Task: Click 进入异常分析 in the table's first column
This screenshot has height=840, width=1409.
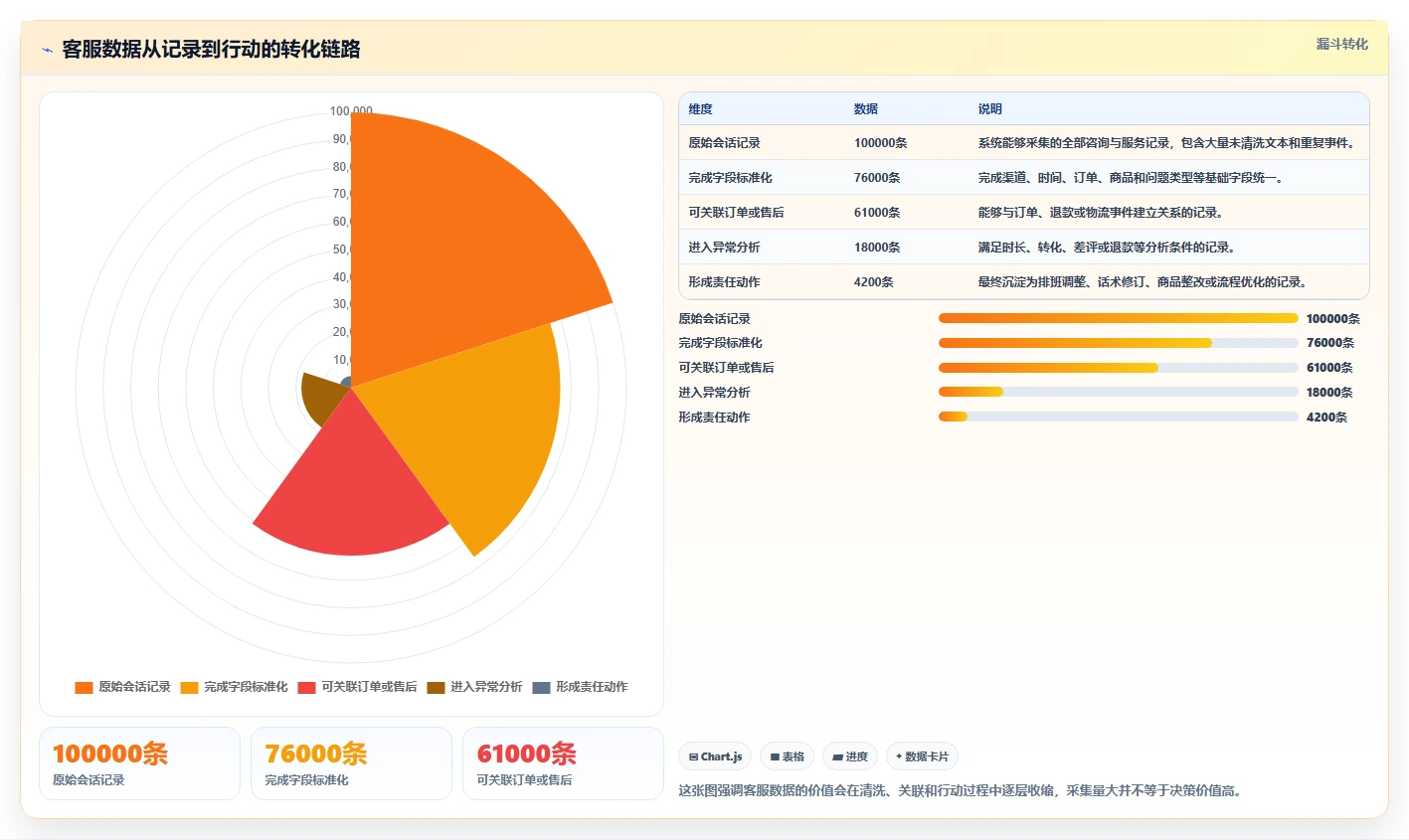Action: 724,248
